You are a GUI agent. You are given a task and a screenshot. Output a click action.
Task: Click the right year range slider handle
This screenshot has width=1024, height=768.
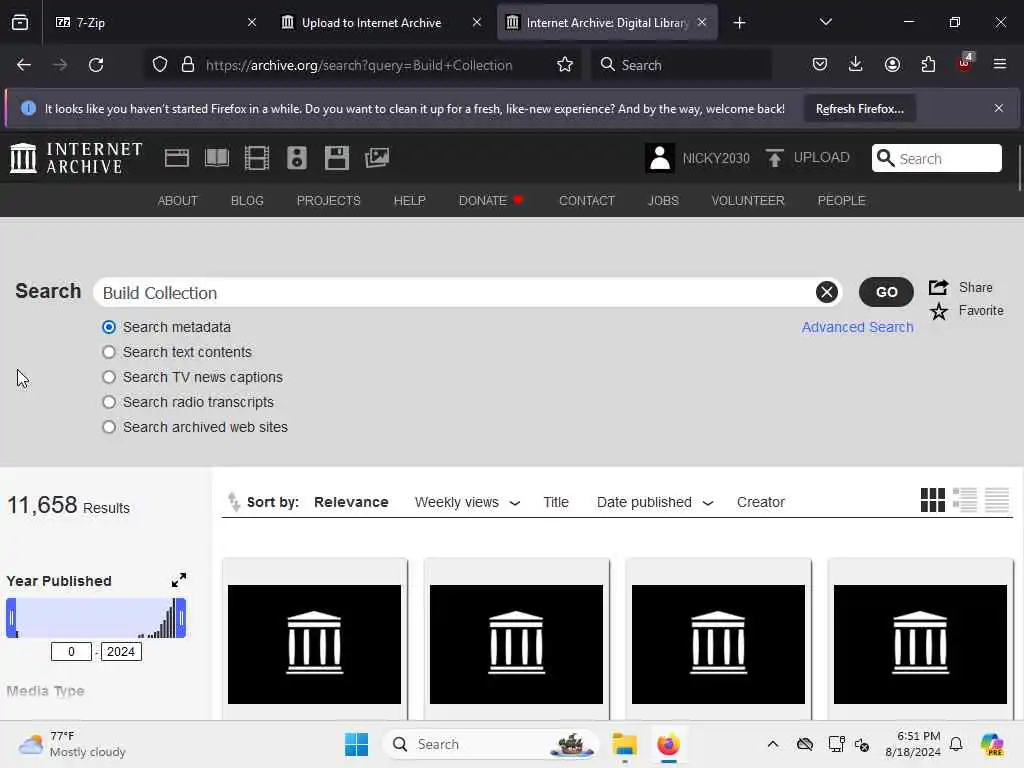coord(182,618)
